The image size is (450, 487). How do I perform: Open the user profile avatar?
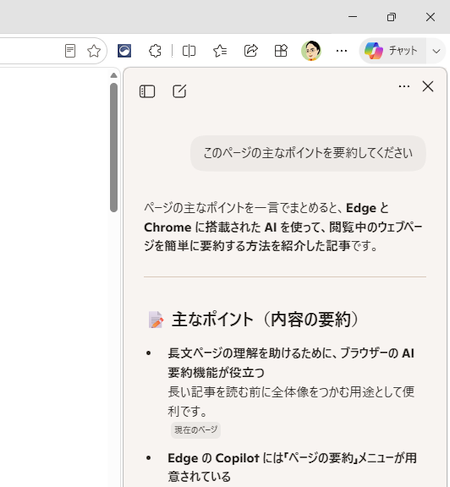[x=311, y=51]
